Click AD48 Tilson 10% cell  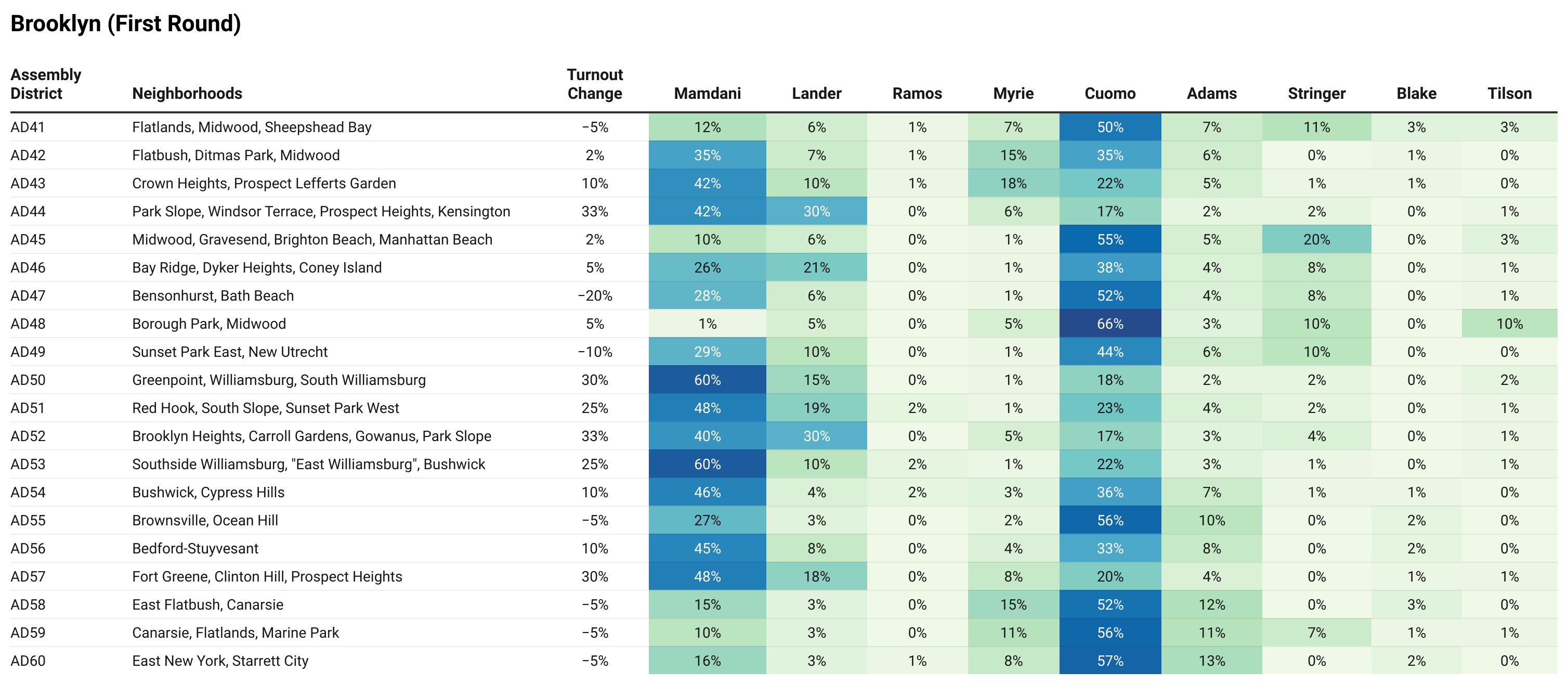pos(1509,324)
